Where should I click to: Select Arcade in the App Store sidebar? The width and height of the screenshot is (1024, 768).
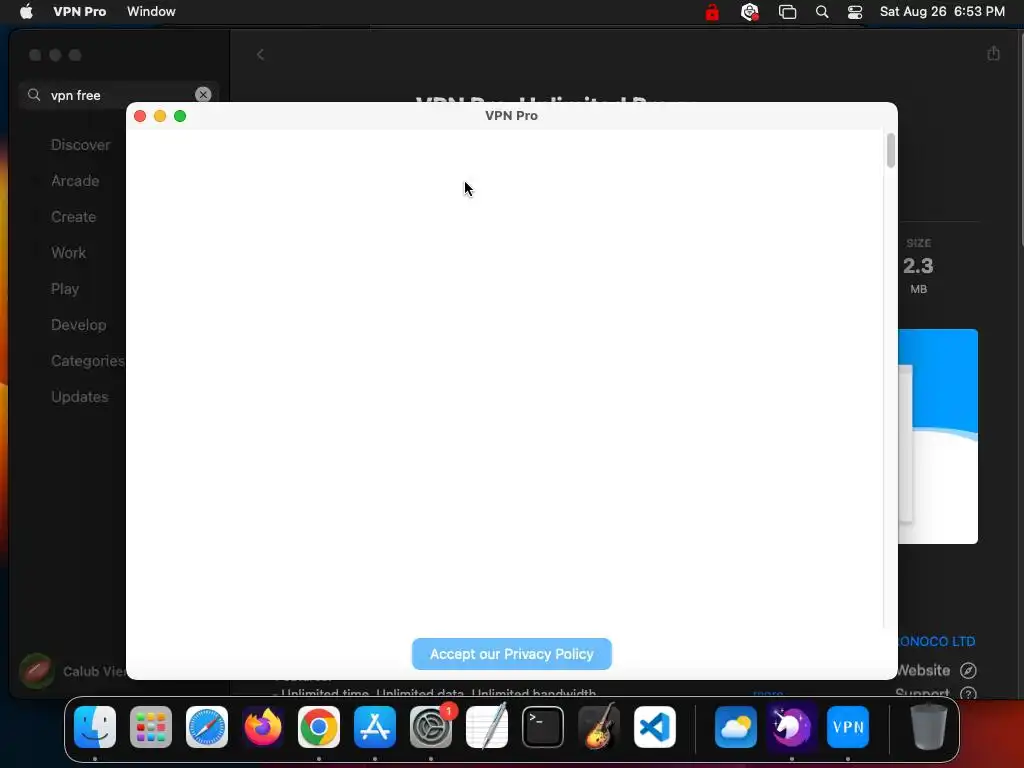click(x=75, y=181)
